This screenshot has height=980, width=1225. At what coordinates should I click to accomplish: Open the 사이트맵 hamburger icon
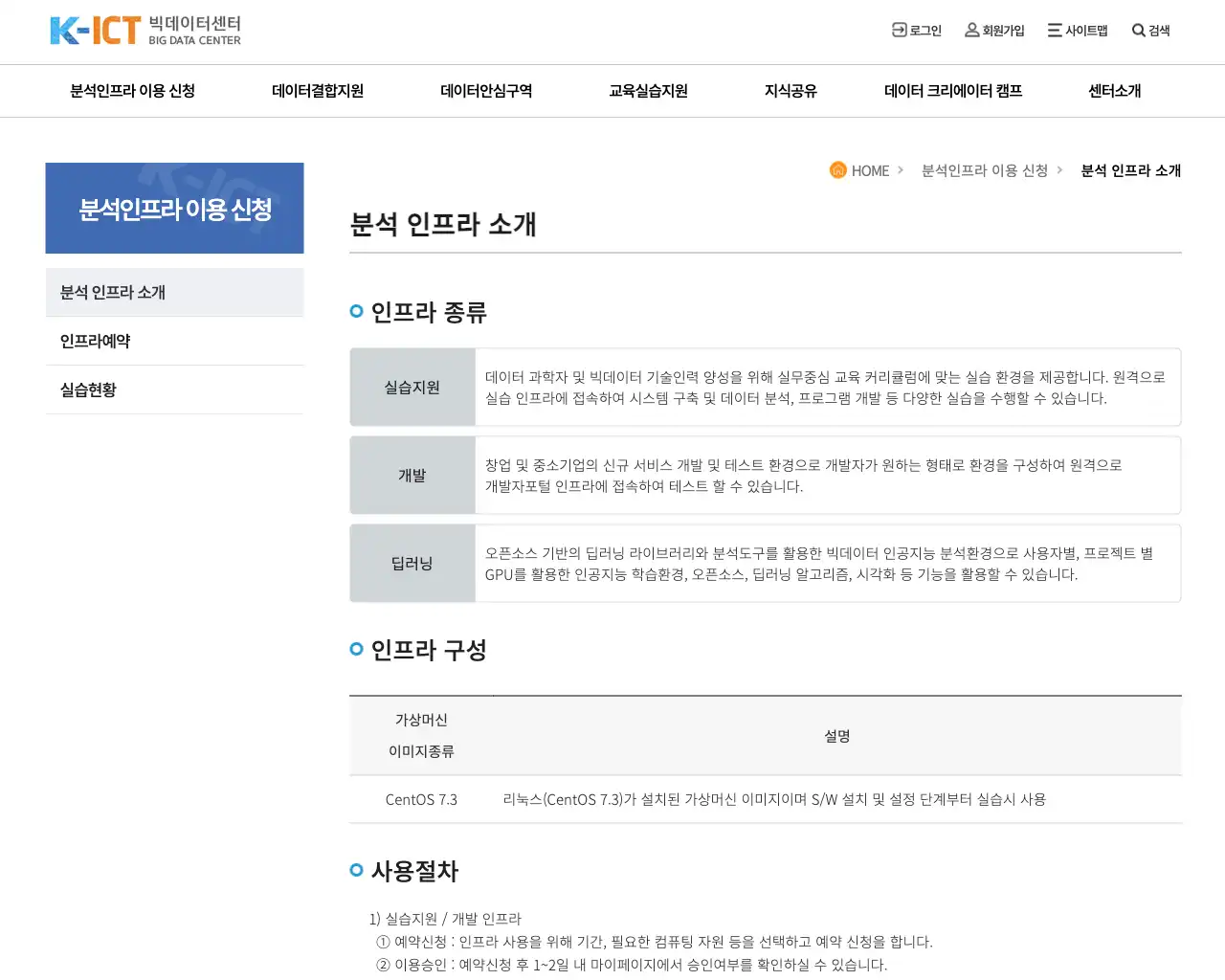pos(1055,30)
